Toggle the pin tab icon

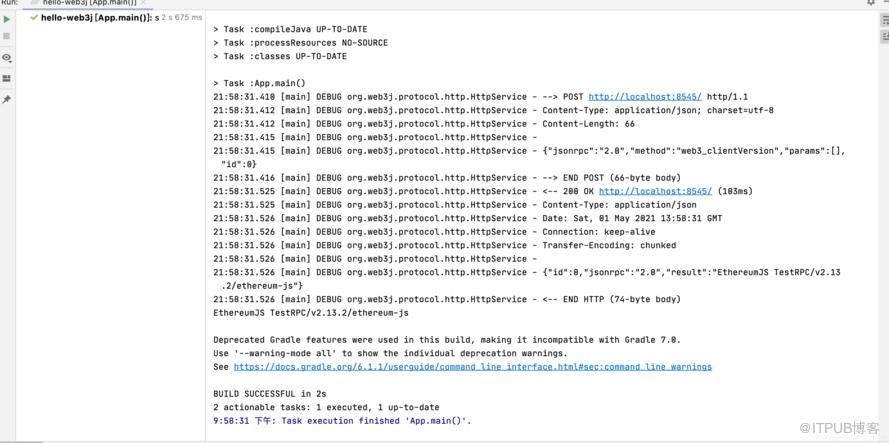(7, 99)
